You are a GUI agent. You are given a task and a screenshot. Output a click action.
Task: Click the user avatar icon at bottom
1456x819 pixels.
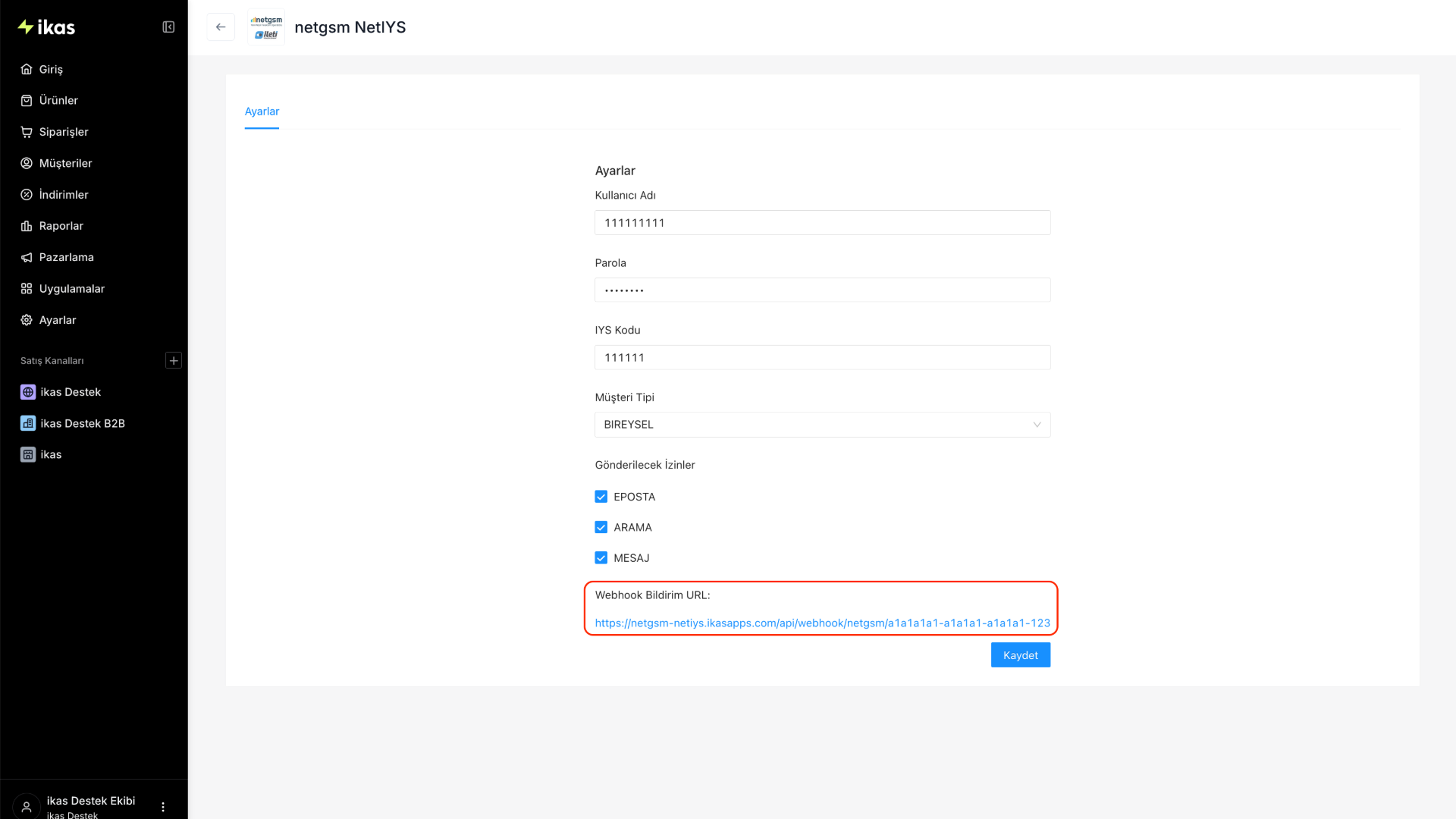[27, 806]
